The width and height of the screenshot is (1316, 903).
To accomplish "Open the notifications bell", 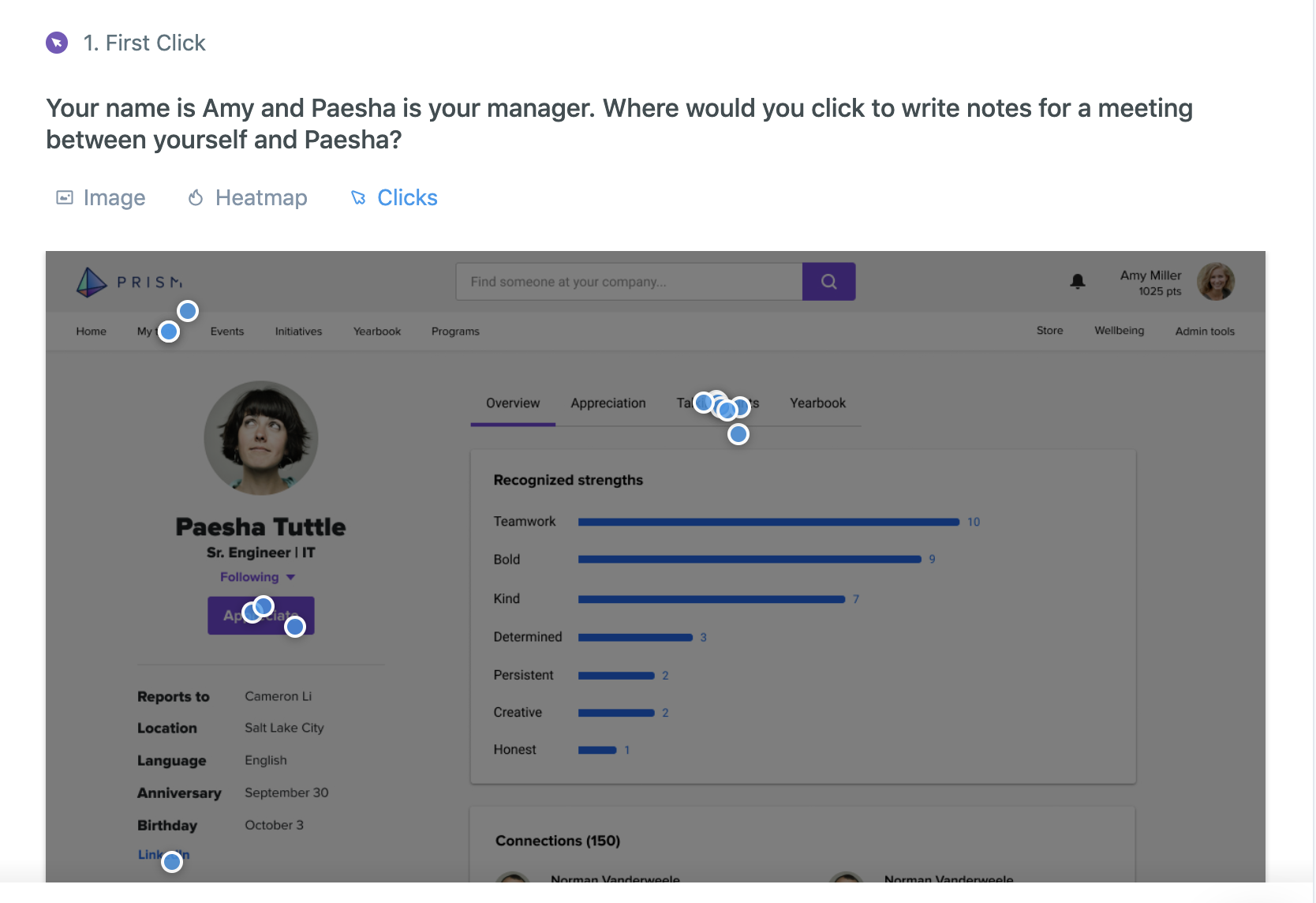I will 1078,281.
